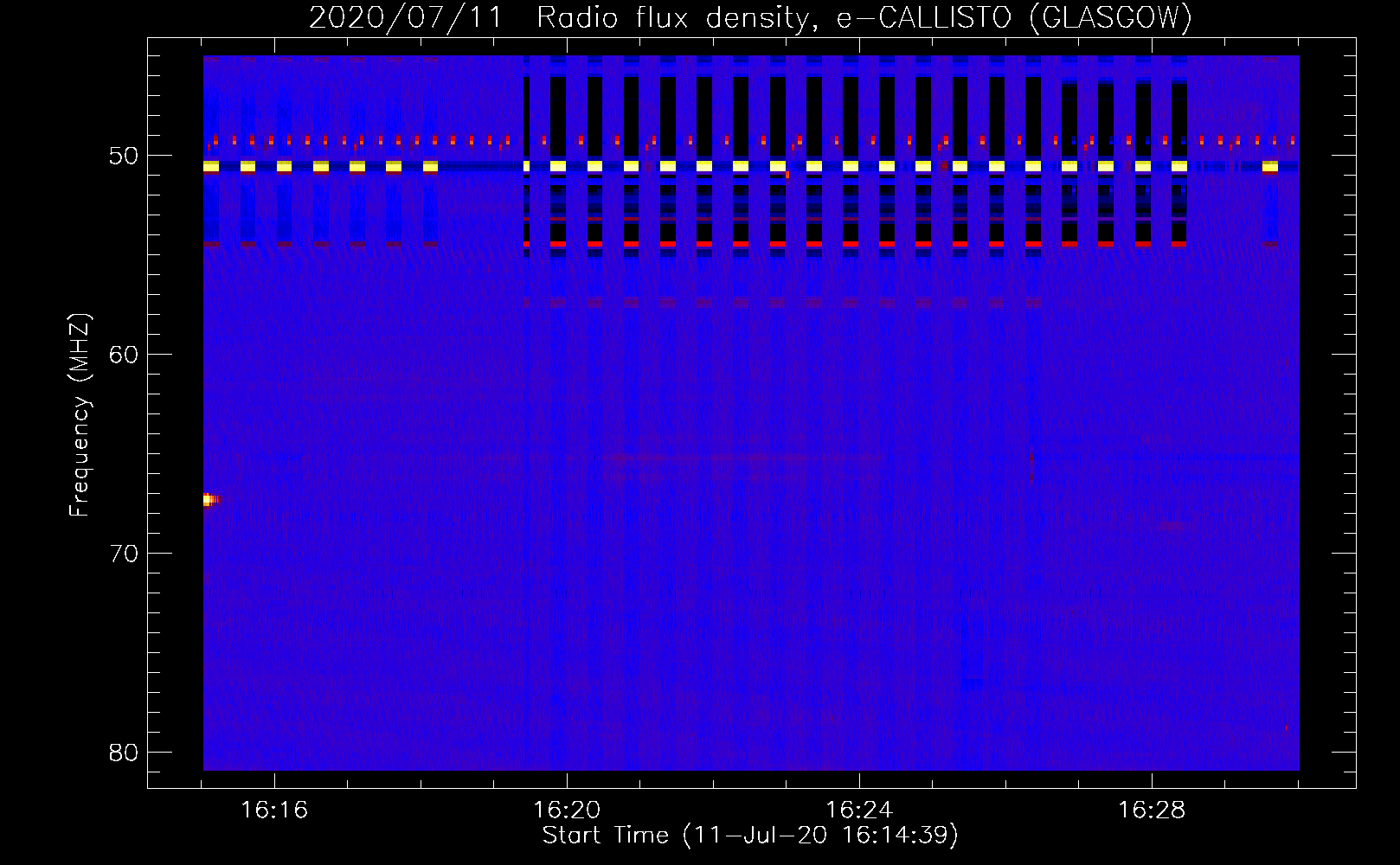Viewport: 1400px width, 865px height.
Task: Select the 16:16 time tick label
Action: click(x=274, y=811)
